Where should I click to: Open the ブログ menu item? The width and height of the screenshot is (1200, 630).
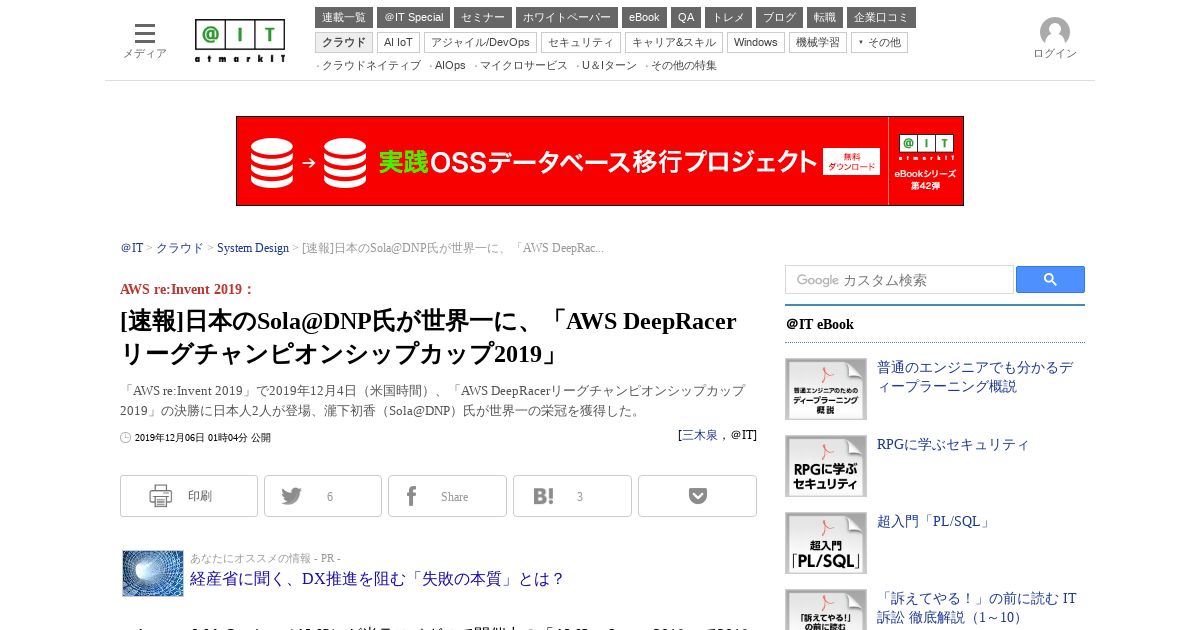click(779, 17)
